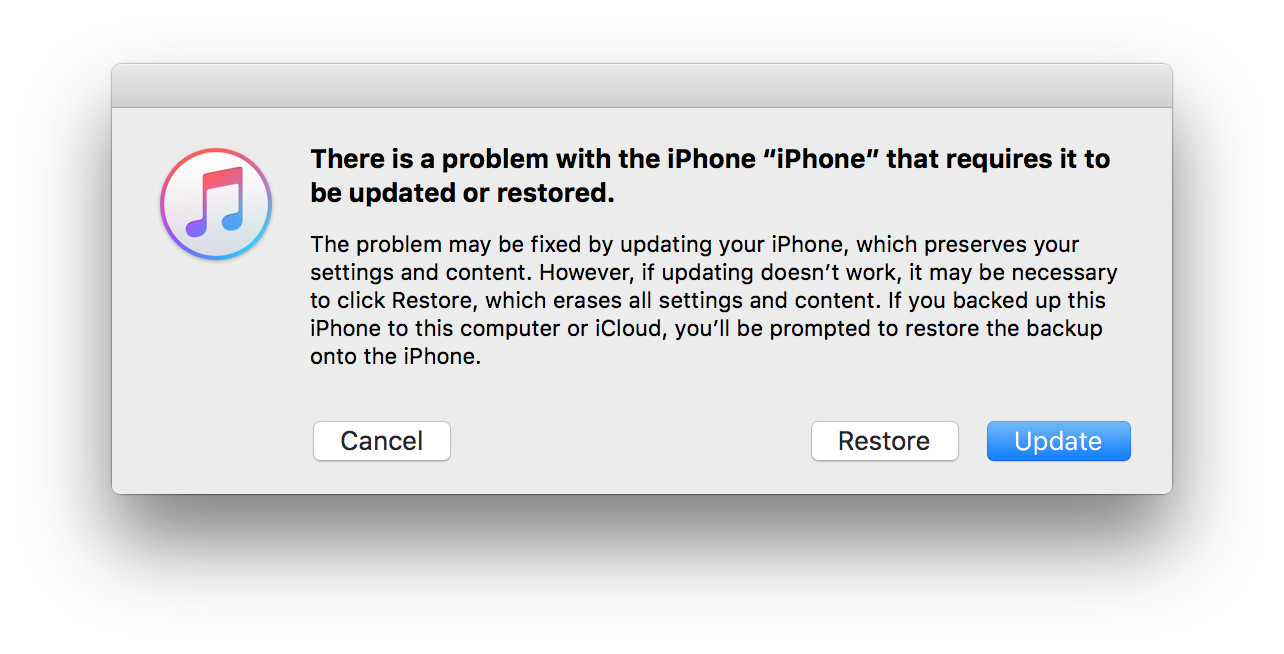
Task: Click empty space between Cancel and Restore
Action: click(x=630, y=441)
